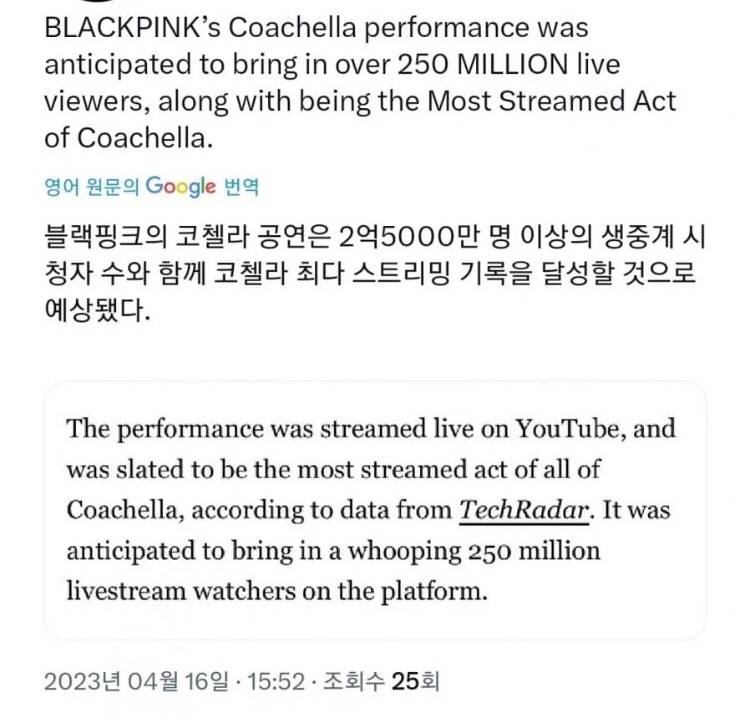Open the 조회수 25회 view count
The image size is (750, 726).
coord(381,681)
